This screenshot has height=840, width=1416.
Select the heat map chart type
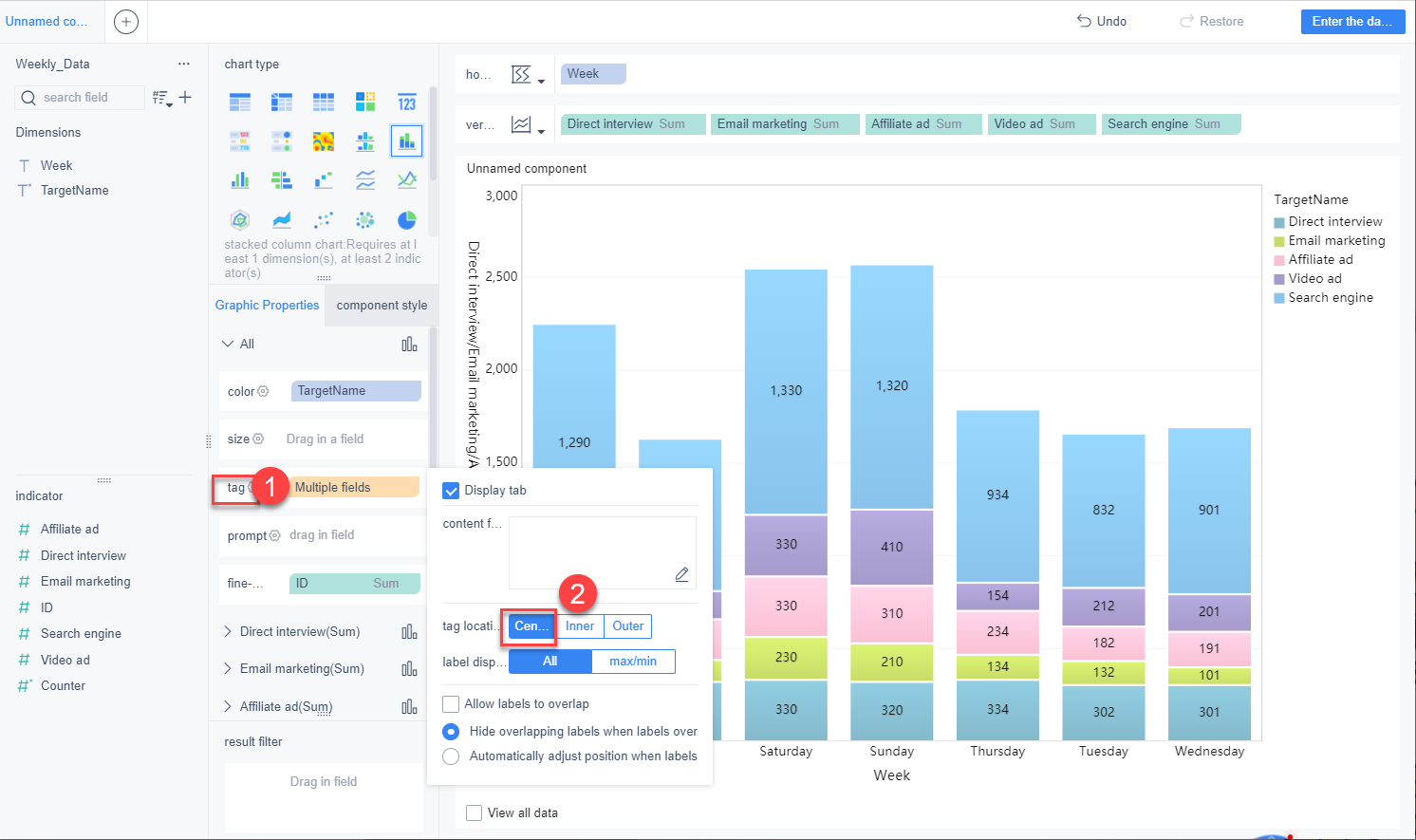(x=324, y=141)
